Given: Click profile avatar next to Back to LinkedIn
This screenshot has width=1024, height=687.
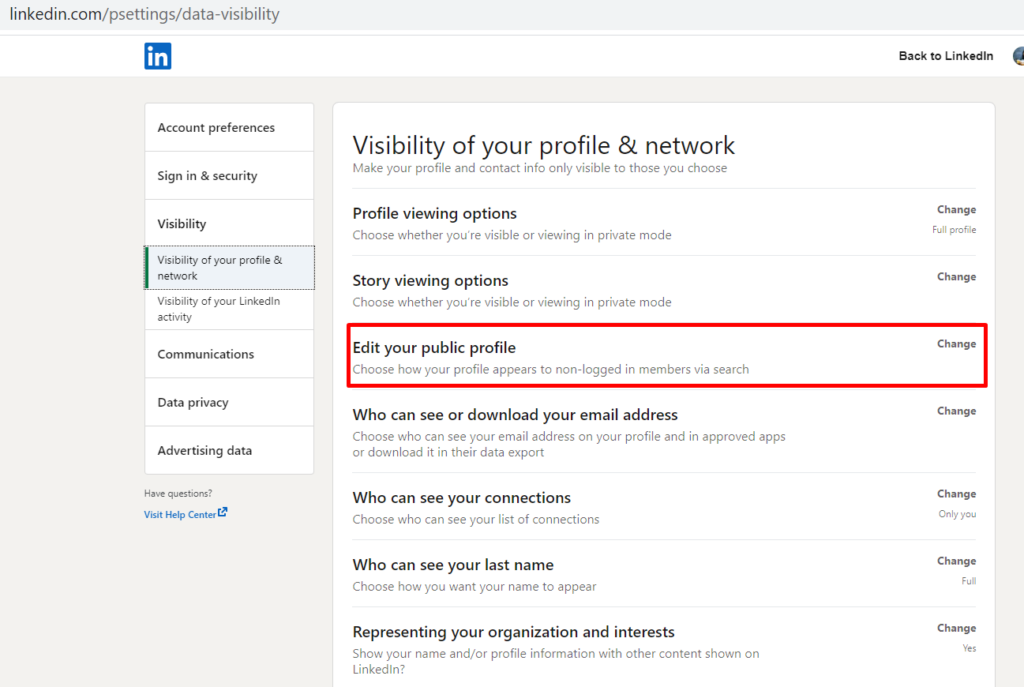Looking at the screenshot, I should (1019, 56).
